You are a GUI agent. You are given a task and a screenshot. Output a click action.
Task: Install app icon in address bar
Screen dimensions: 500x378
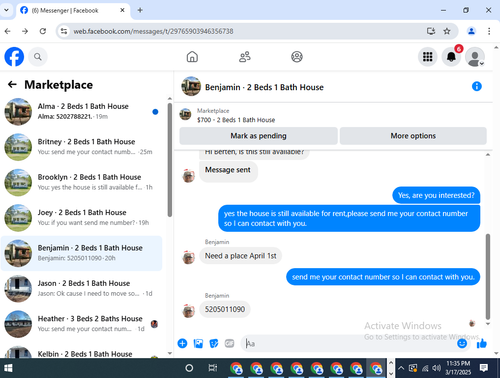tap(431, 31)
